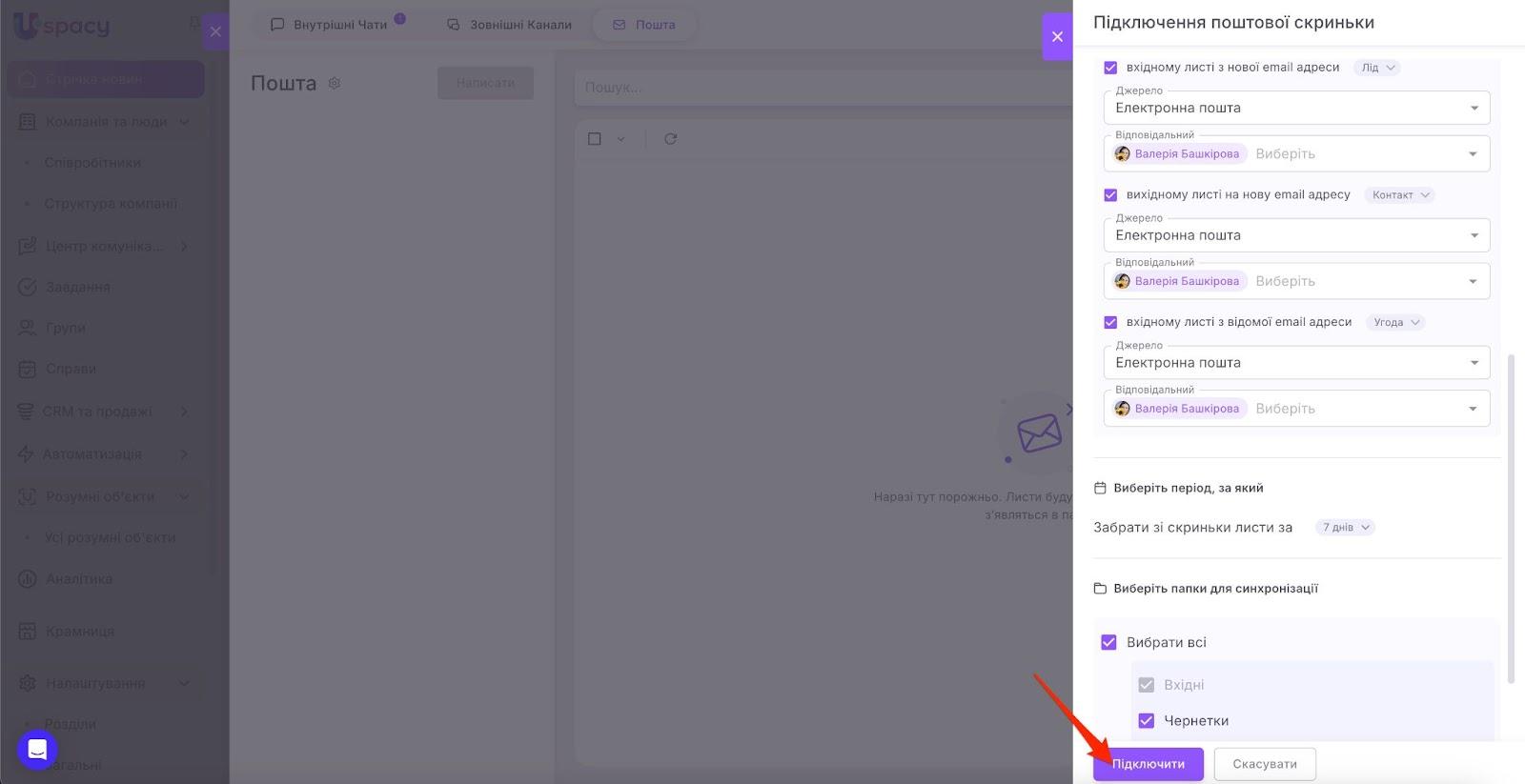Viewport: 1525px width, 784px height.
Task: Toggle the вихідному листі на нову email адресу checkbox
Action: tap(1110, 195)
